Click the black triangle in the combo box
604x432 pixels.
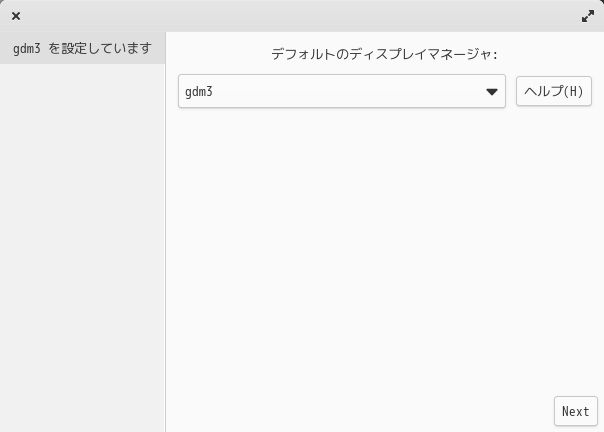coord(492,92)
